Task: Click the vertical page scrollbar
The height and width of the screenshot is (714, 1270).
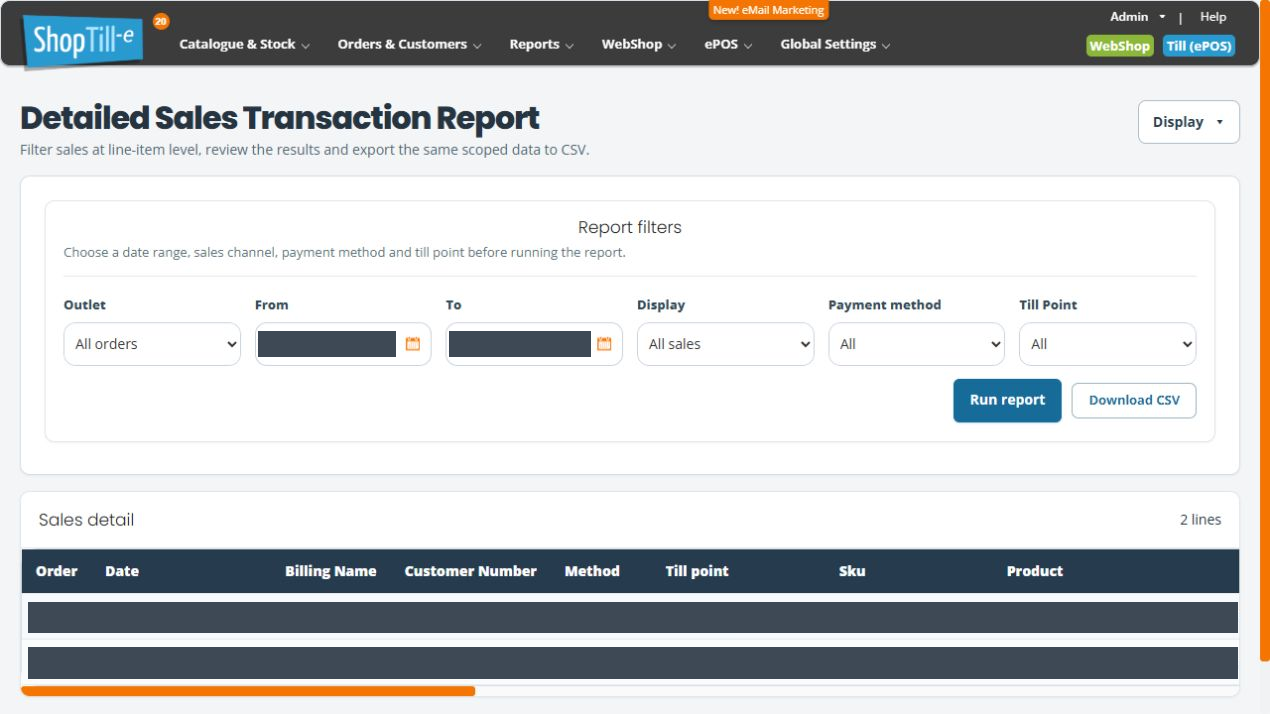Action: pos(1265,330)
